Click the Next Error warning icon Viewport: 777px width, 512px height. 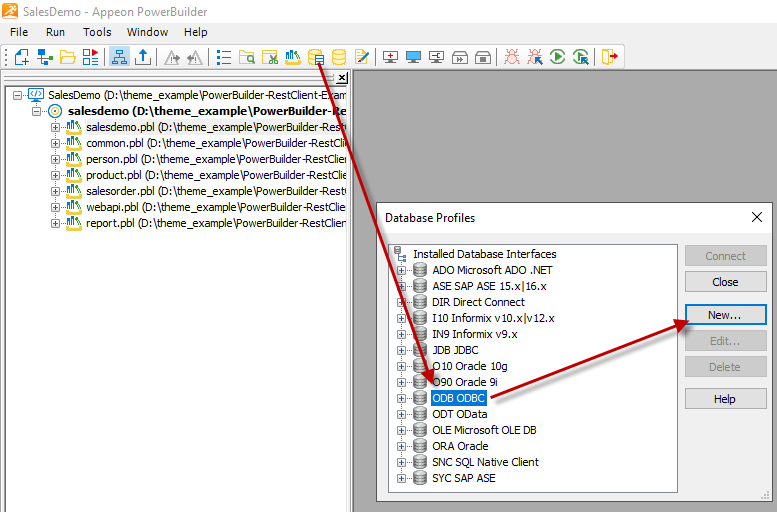(x=171, y=58)
